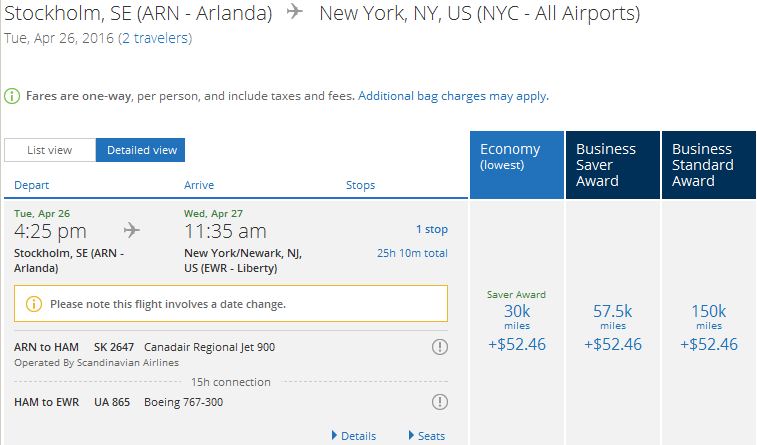Click the green fares information icon
This screenshot has height=445, width=757.
point(12,96)
